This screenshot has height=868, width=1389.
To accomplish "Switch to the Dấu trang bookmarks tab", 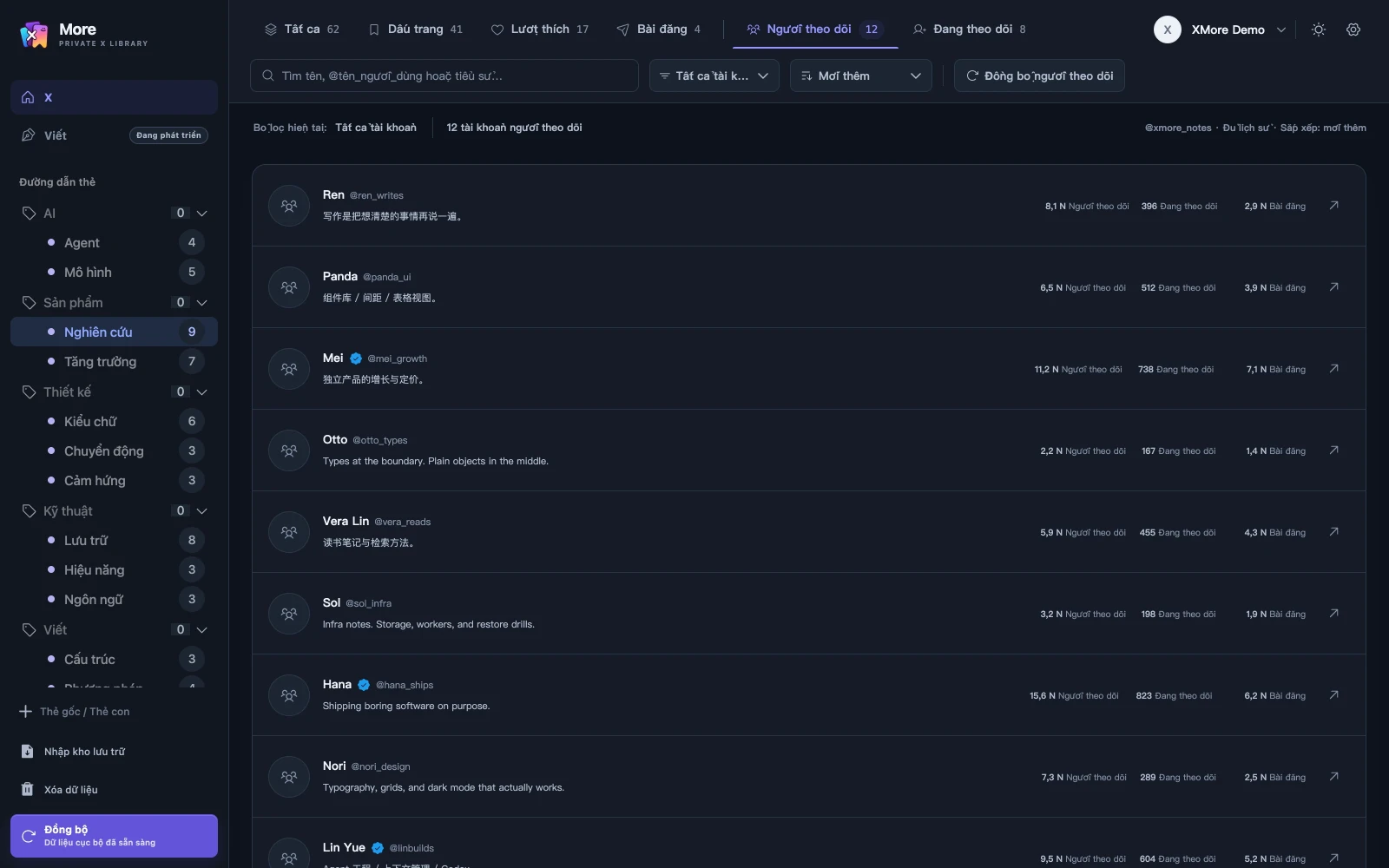I will [x=416, y=30].
